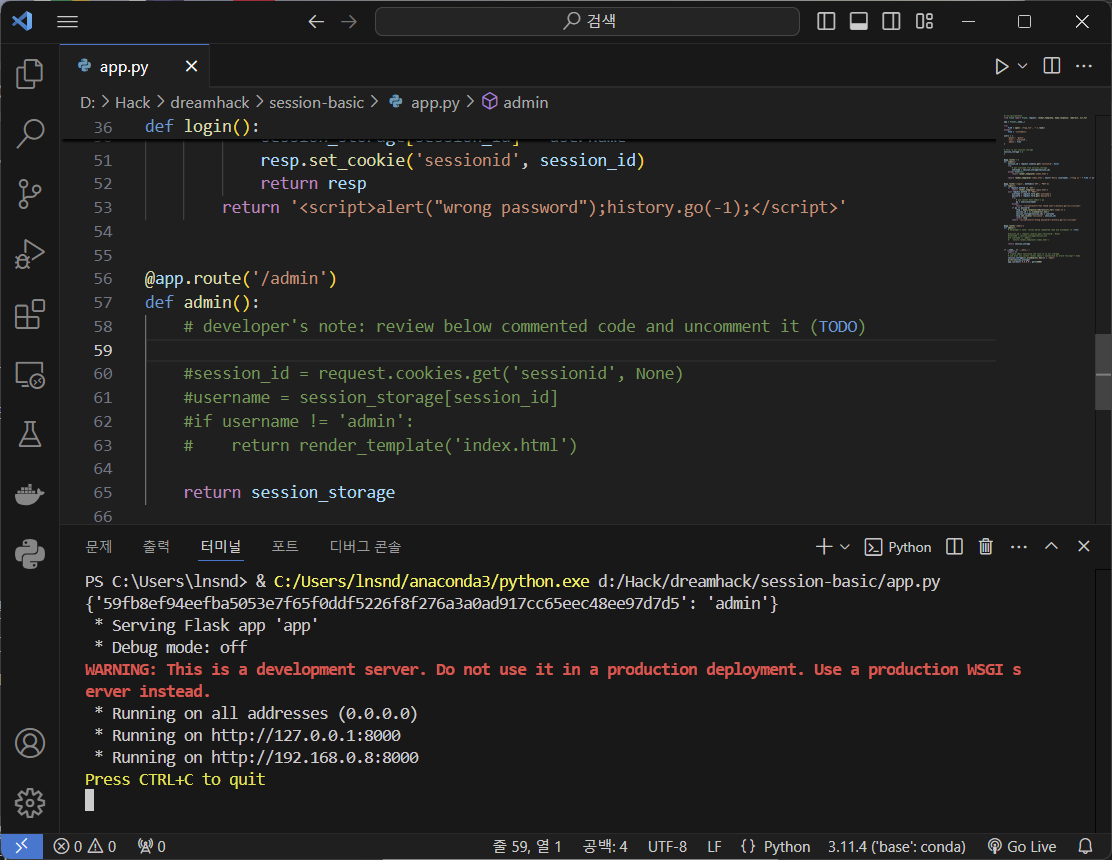Open the Python extension view
This screenshot has height=860, width=1112.
30,553
